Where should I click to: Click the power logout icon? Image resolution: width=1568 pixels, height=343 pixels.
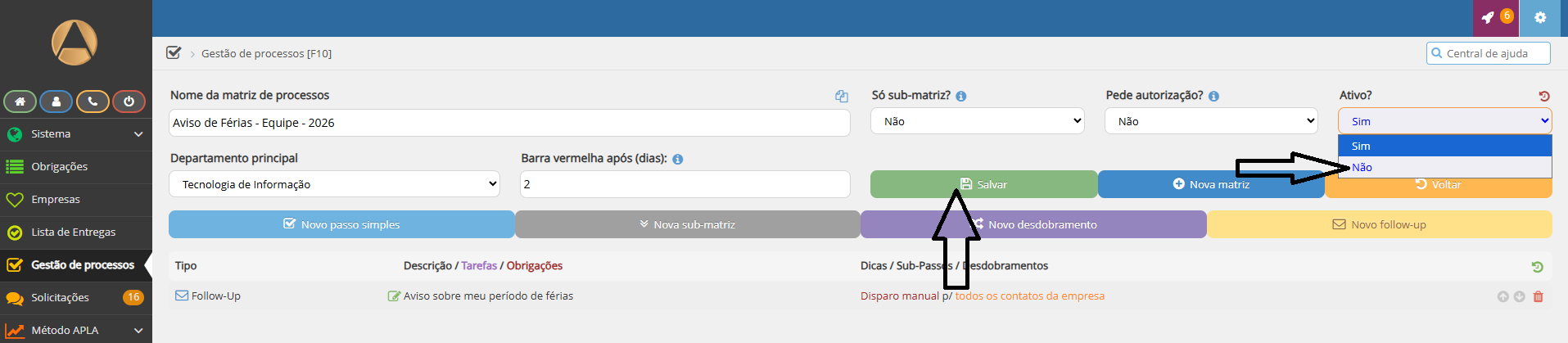click(x=129, y=102)
